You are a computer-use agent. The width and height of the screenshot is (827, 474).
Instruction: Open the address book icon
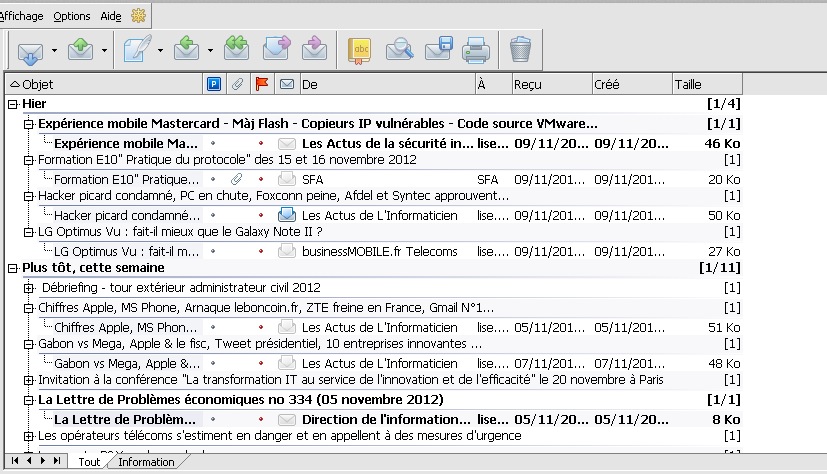coord(359,49)
